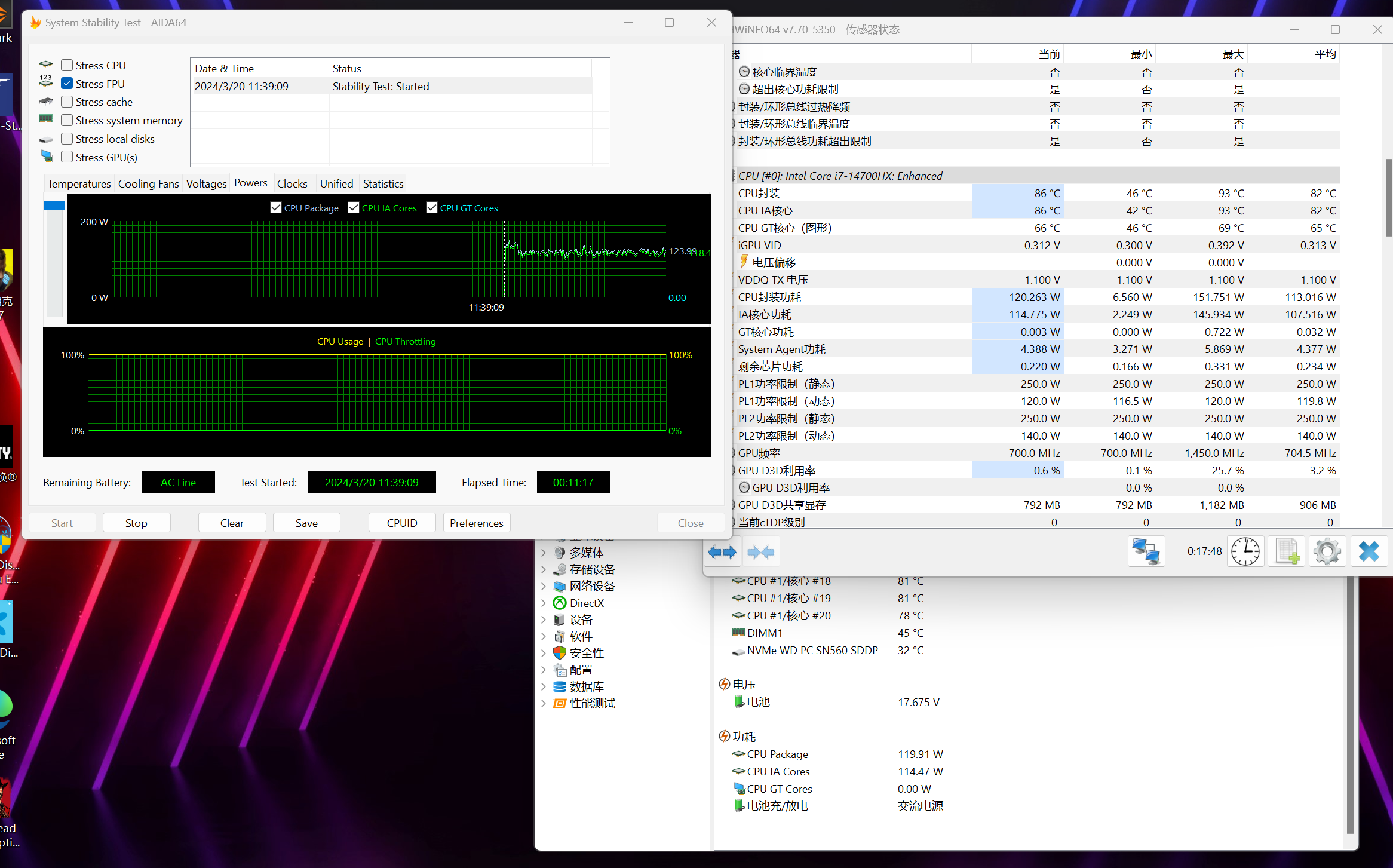Click the HWiNFO sensor list vertical scrollbar

1388,197
